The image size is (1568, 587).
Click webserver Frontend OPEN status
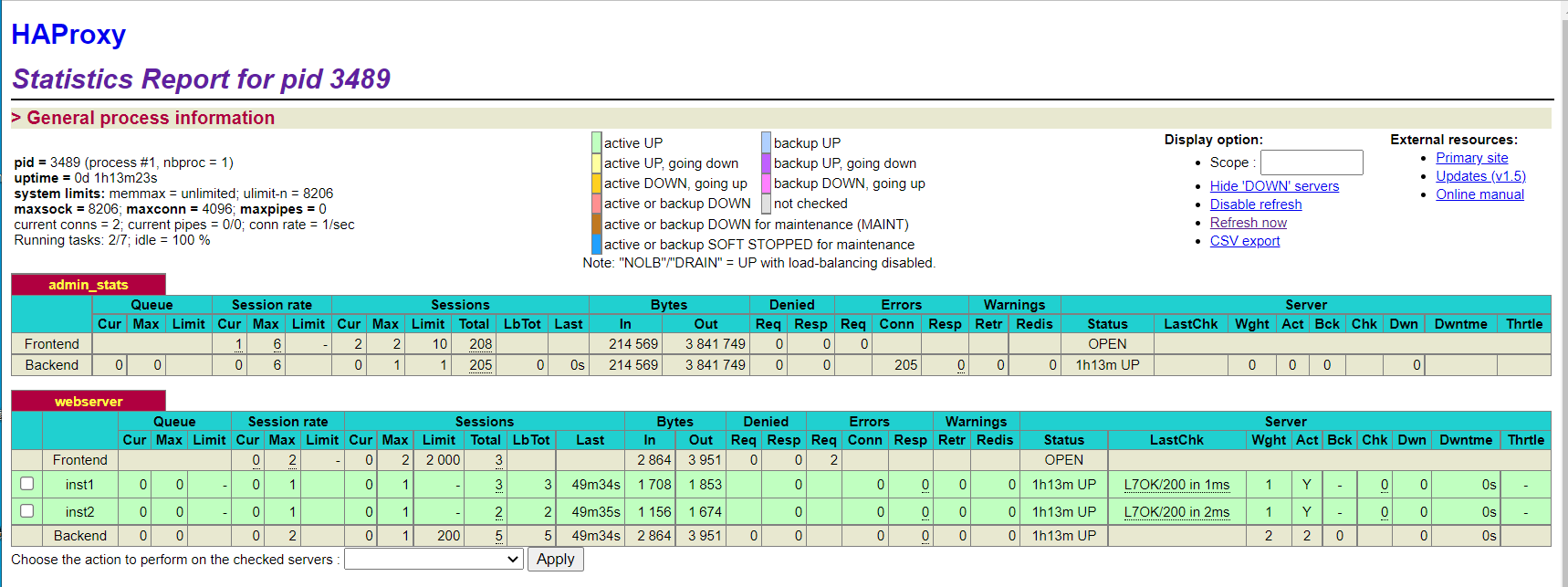[1064, 460]
